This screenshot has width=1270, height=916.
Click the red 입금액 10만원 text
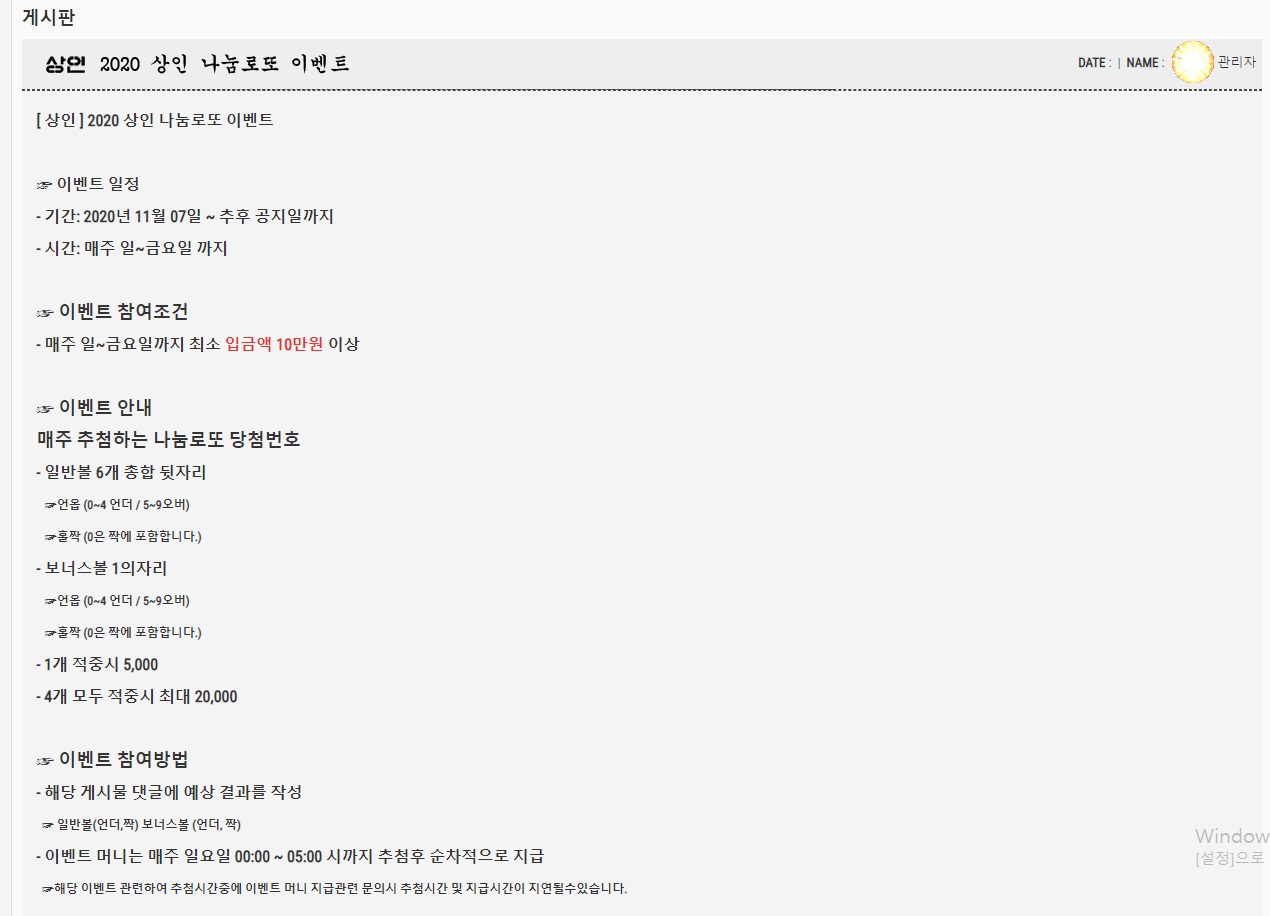click(x=274, y=344)
